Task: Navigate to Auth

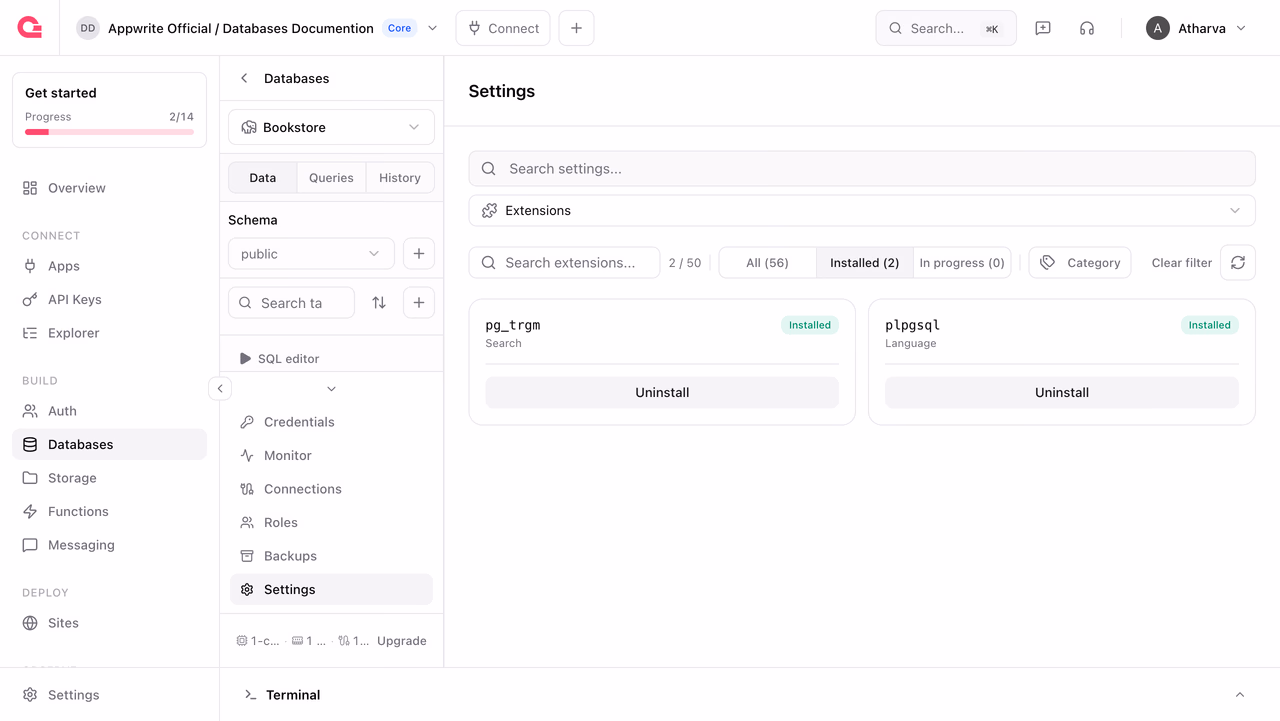Action: [109, 411]
